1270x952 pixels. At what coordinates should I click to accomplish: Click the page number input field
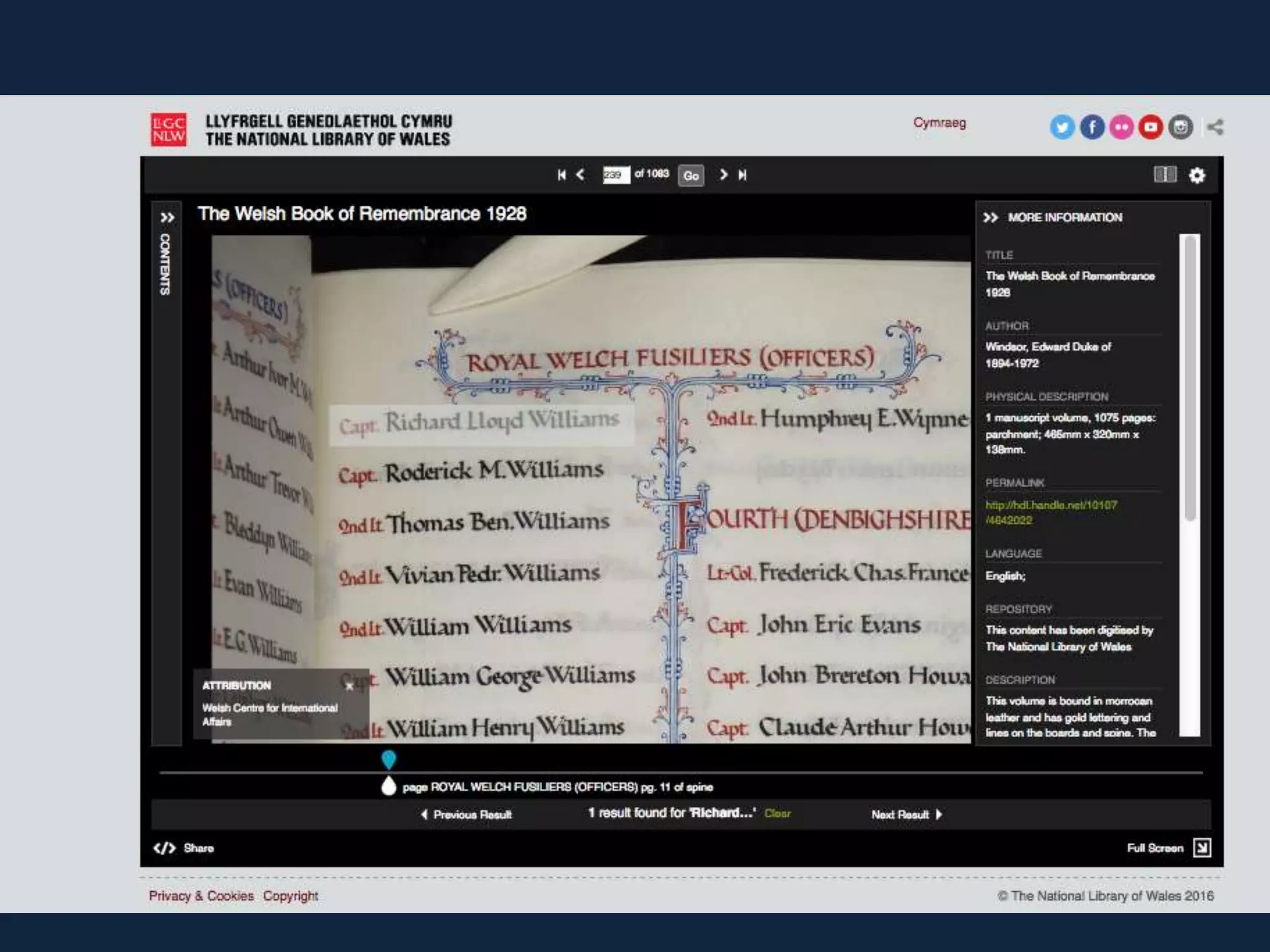point(616,175)
